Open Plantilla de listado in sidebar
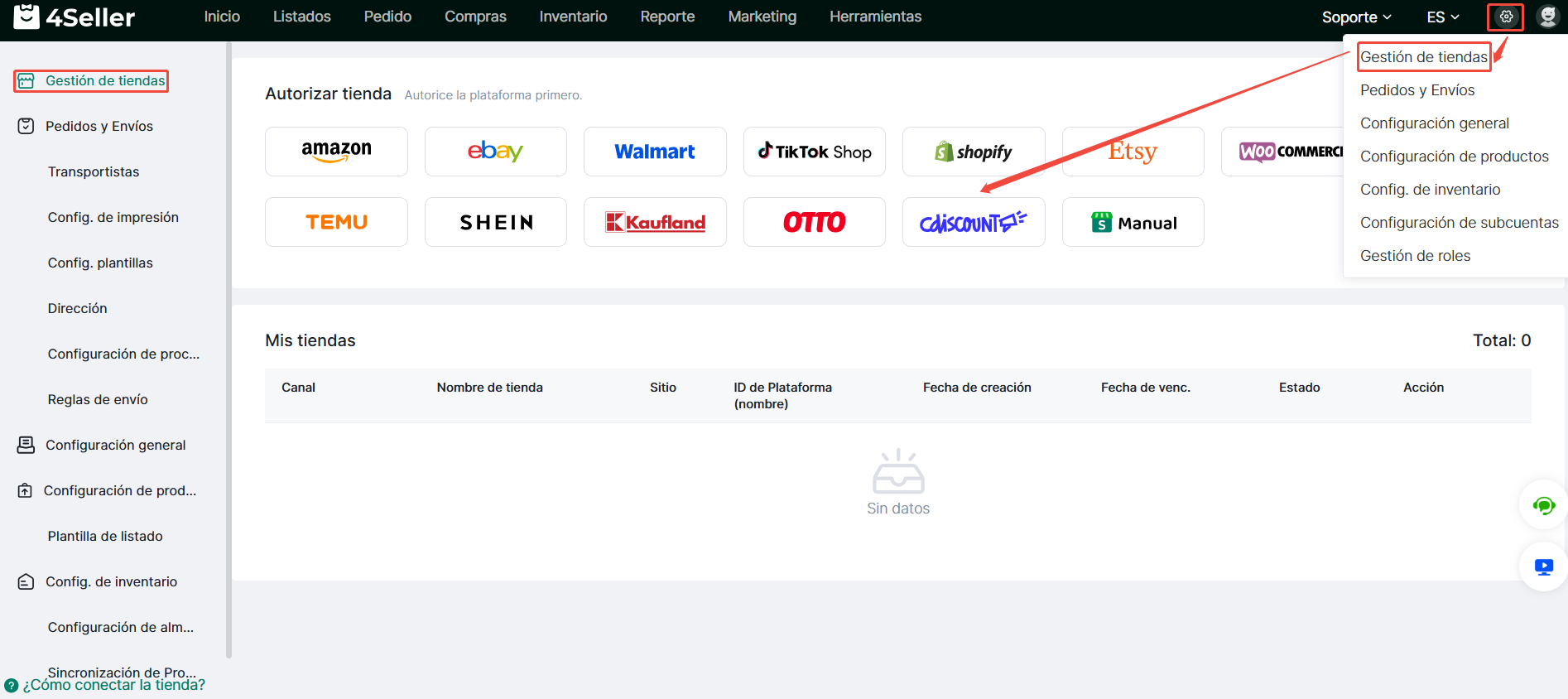Viewport: 1568px width, 699px height. click(105, 536)
